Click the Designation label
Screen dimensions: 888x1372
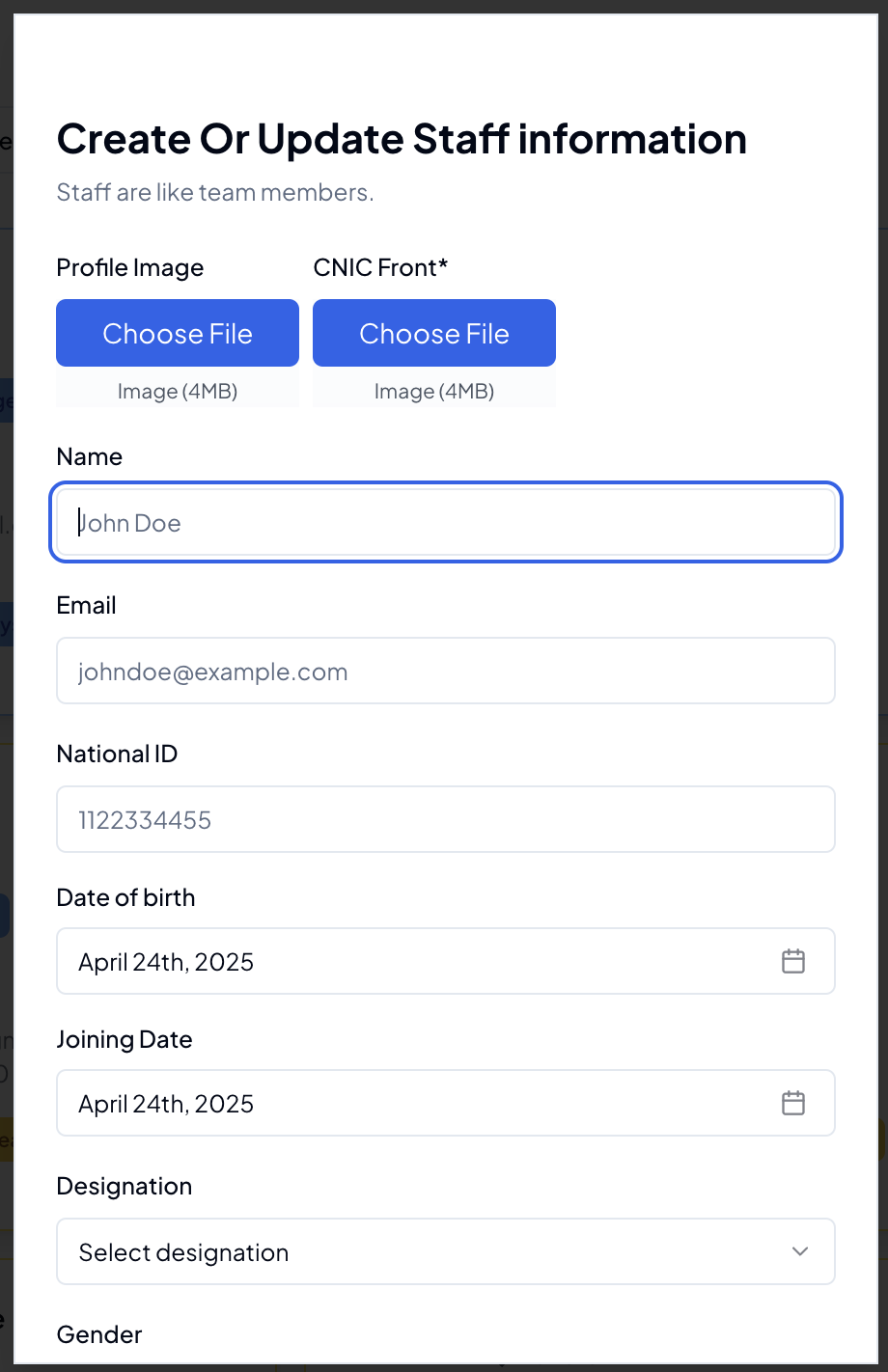tap(125, 1186)
